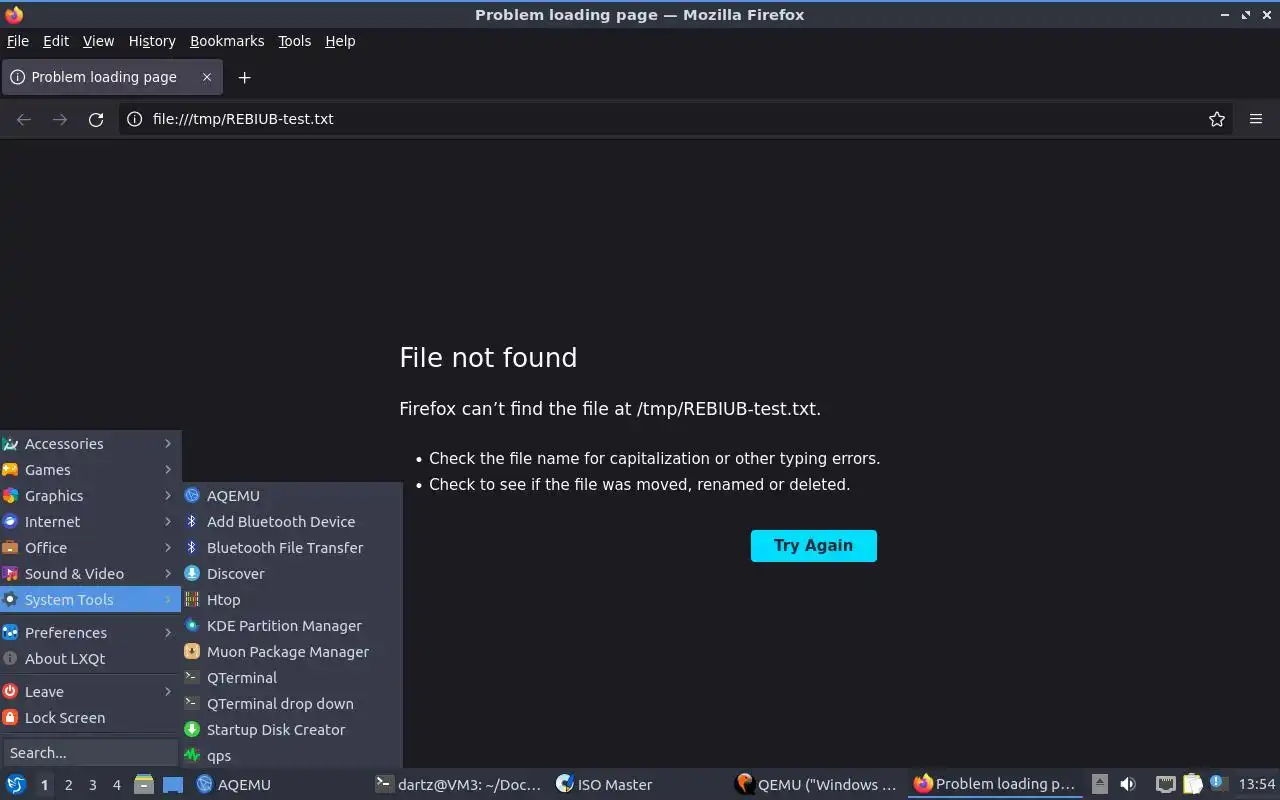The height and width of the screenshot is (800, 1280).
Task: Open a new tab with plus button
Action: 244,77
